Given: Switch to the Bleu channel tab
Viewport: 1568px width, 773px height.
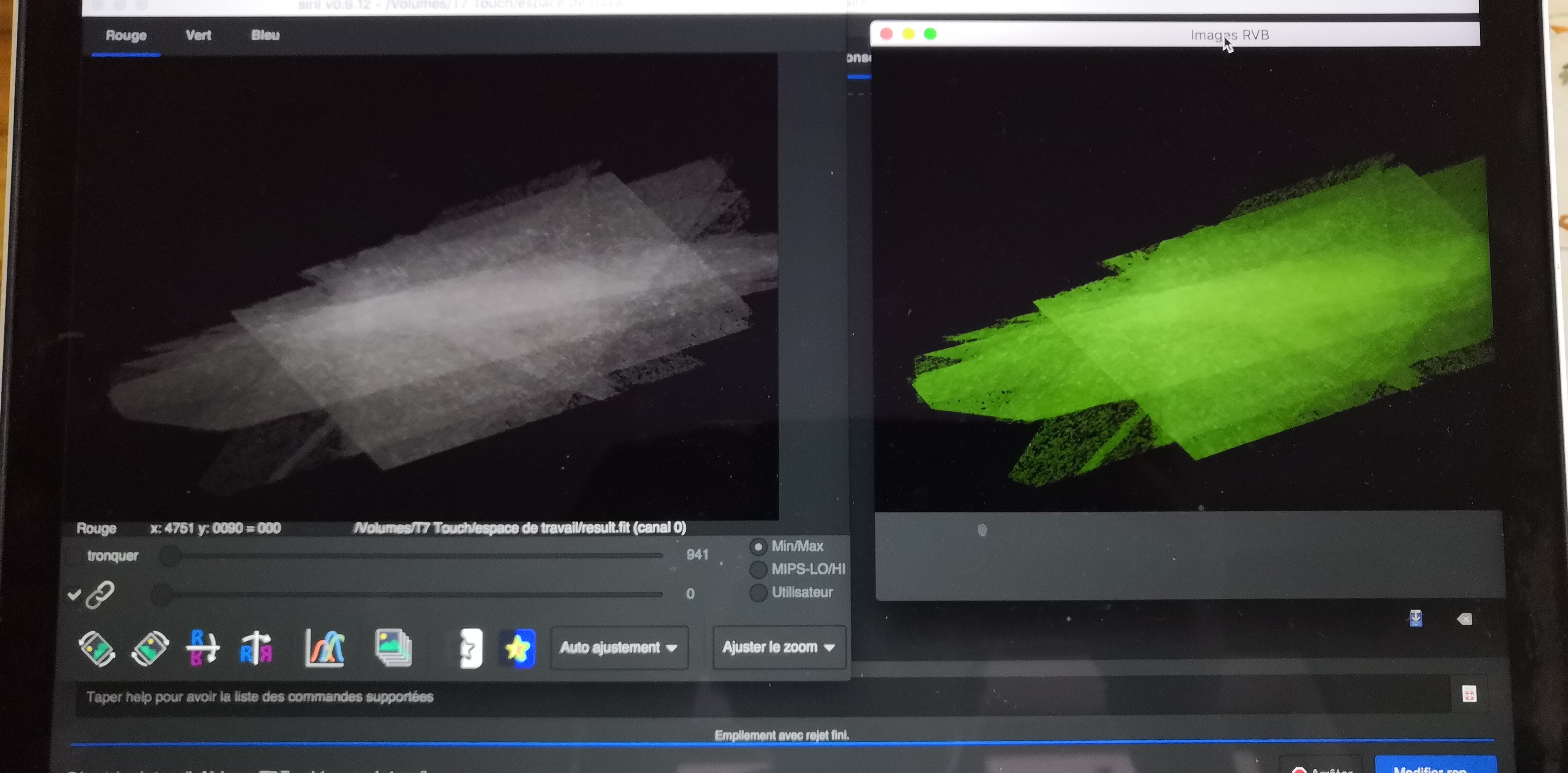Looking at the screenshot, I should (x=265, y=35).
